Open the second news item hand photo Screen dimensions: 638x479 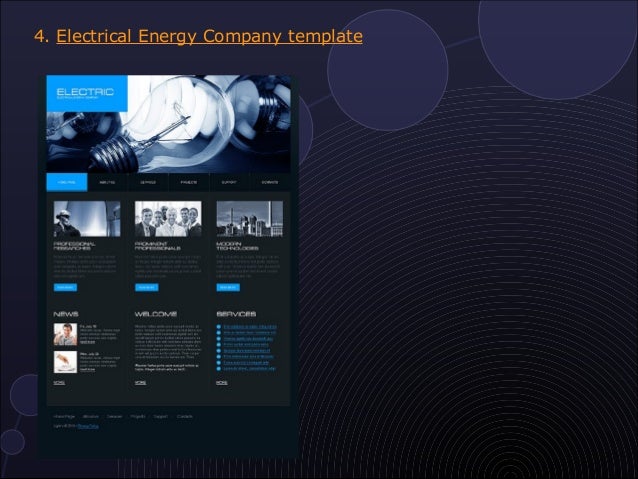[x=65, y=362]
